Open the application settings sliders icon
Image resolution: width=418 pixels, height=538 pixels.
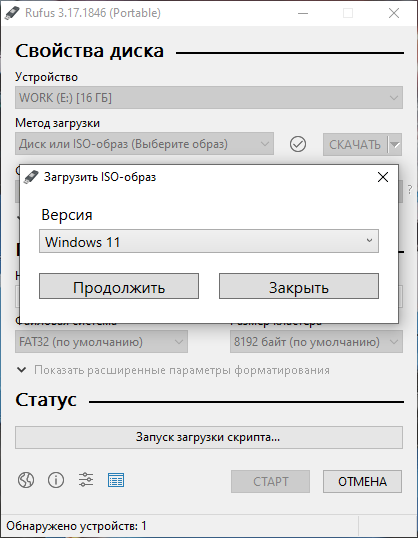click(86, 480)
